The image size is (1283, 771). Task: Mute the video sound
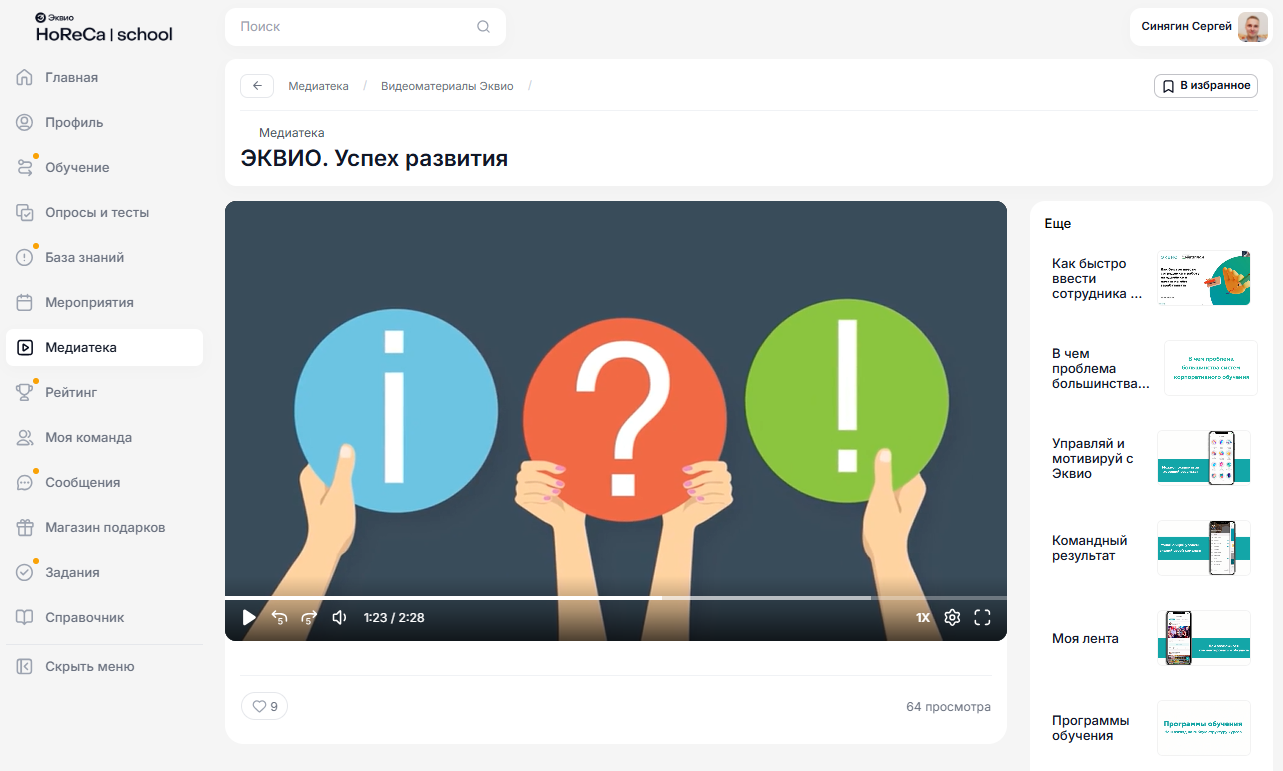coord(339,618)
